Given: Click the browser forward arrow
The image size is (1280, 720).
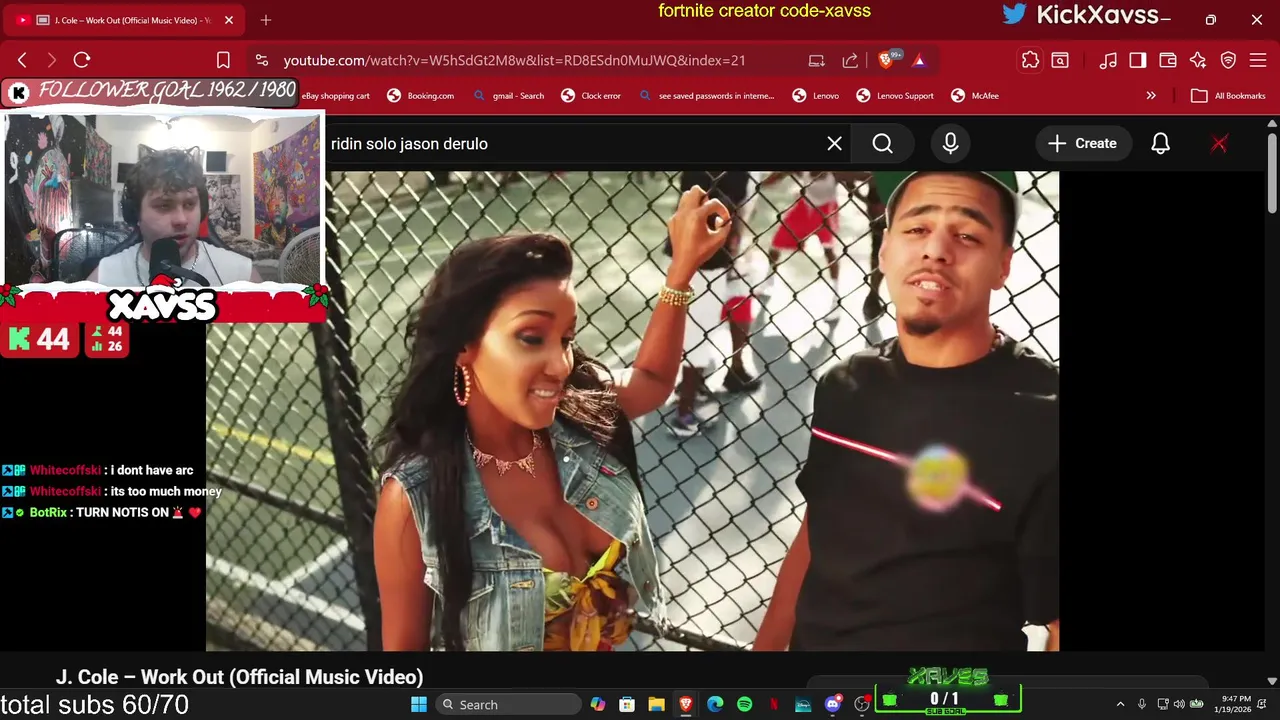Looking at the screenshot, I should pos(52,60).
